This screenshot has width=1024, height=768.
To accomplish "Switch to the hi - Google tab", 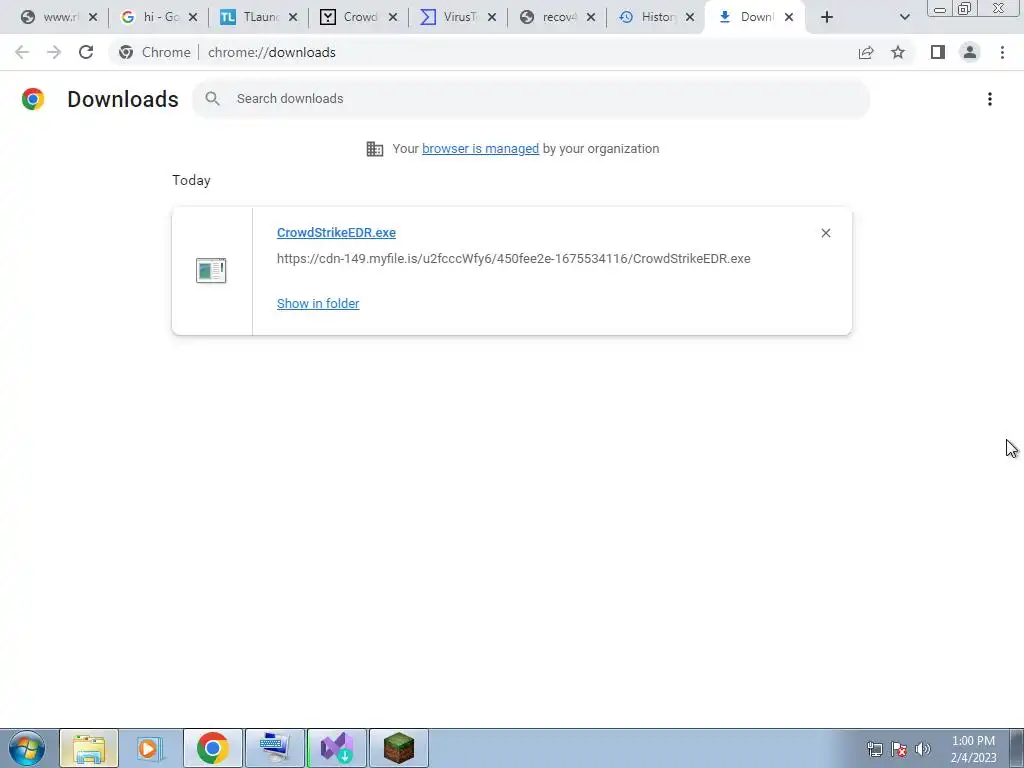I will (x=152, y=17).
